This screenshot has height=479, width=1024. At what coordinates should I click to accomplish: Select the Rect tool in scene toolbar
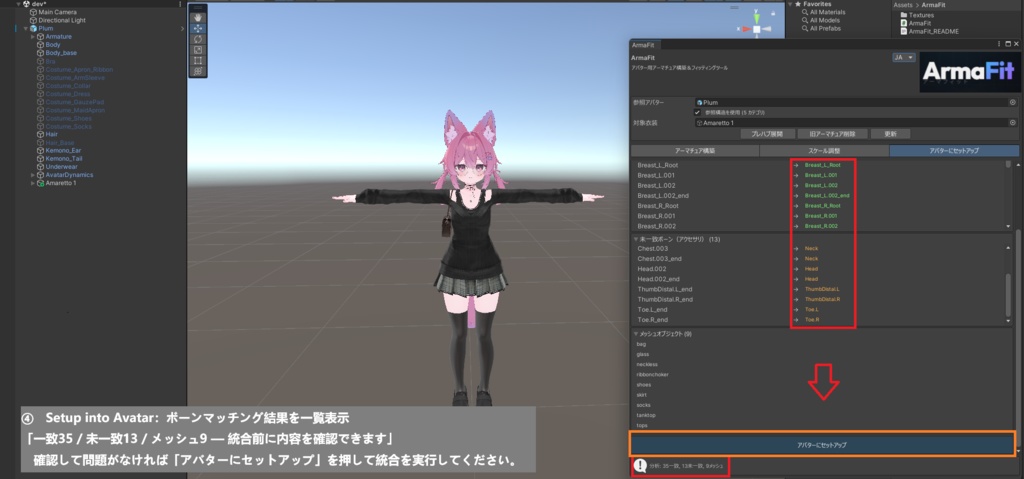[x=199, y=60]
